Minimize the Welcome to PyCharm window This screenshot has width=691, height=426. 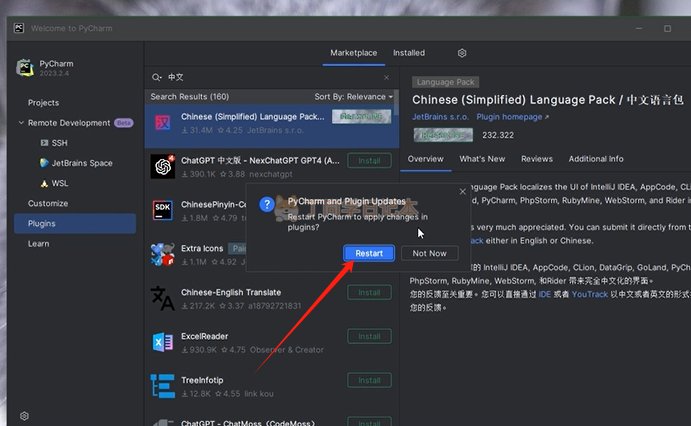639,29
